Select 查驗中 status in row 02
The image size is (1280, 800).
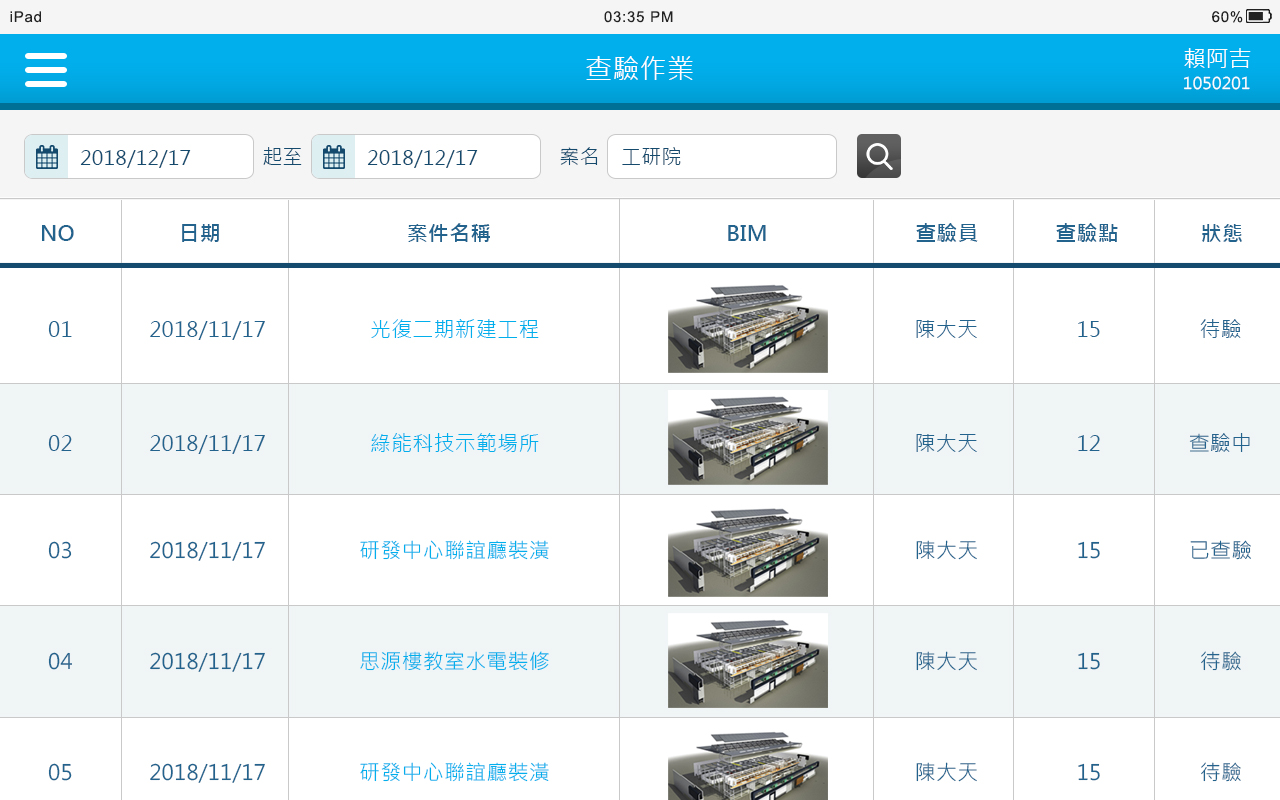1220,442
